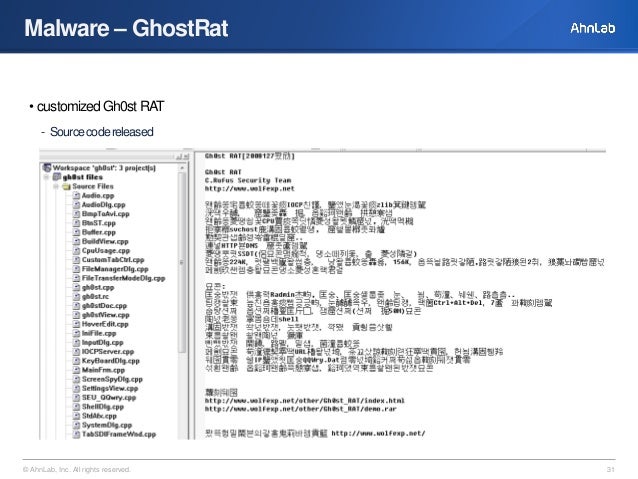Open FileManagerDlg.cpp file
The height and width of the screenshot is (479, 638).
pyautogui.click(x=115, y=269)
